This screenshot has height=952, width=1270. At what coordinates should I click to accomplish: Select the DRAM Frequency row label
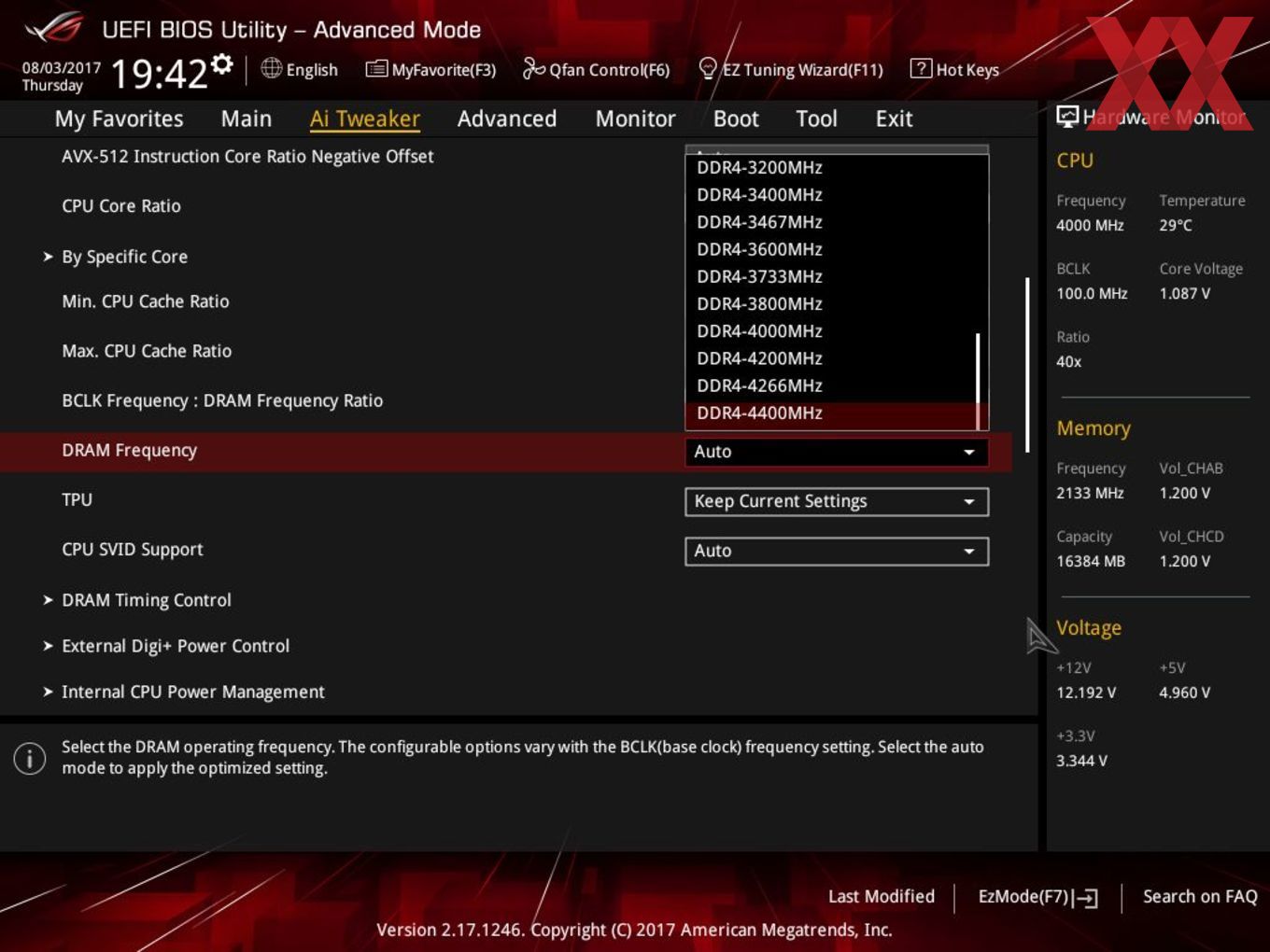[130, 451]
